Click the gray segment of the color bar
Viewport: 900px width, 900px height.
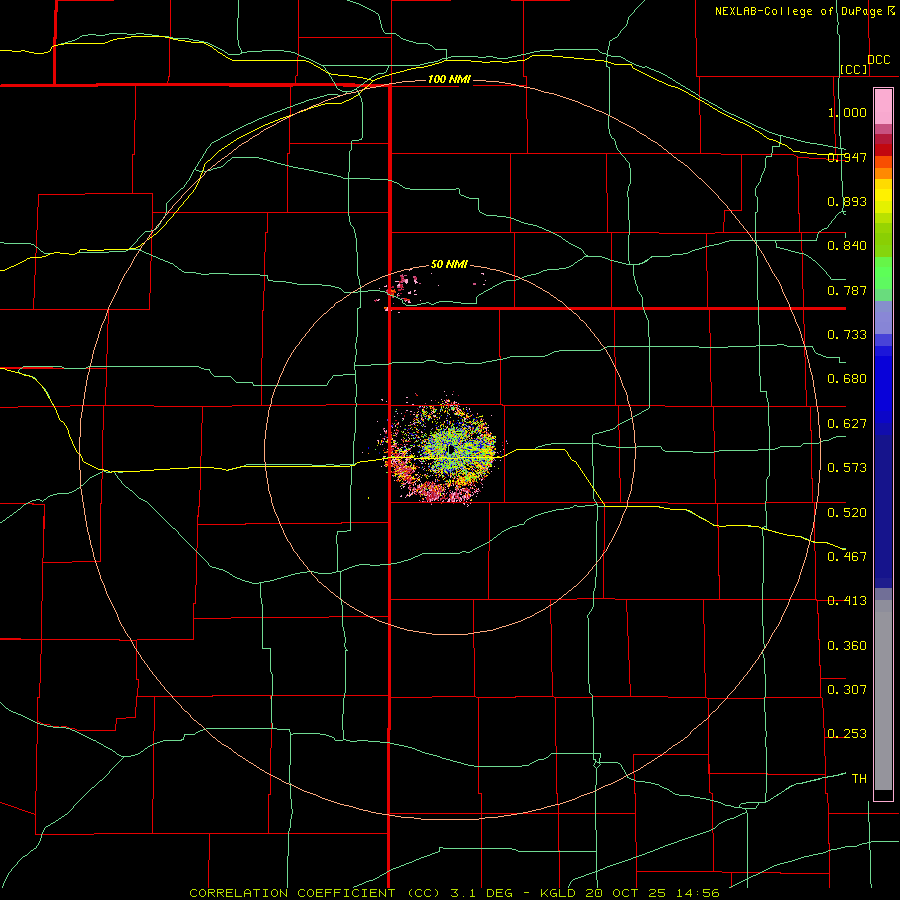pyautogui.click(x=883, y=695)
